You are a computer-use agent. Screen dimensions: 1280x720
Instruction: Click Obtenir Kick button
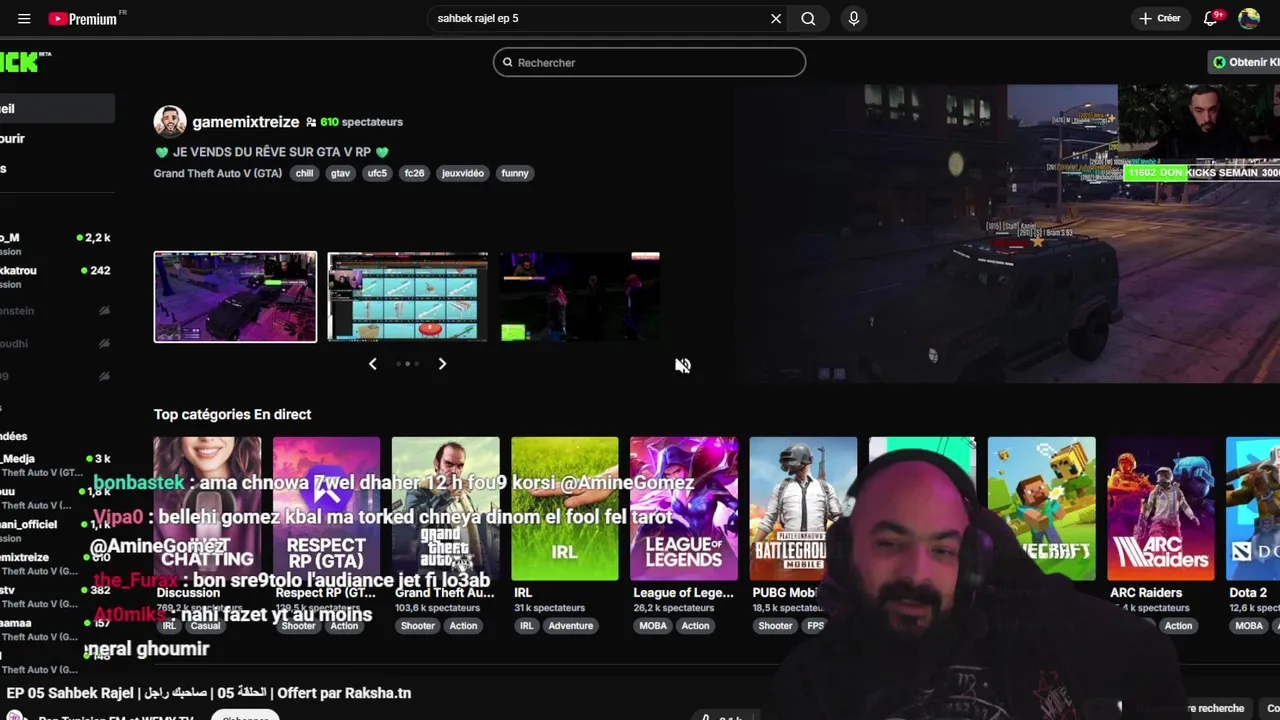point(1245,62)
